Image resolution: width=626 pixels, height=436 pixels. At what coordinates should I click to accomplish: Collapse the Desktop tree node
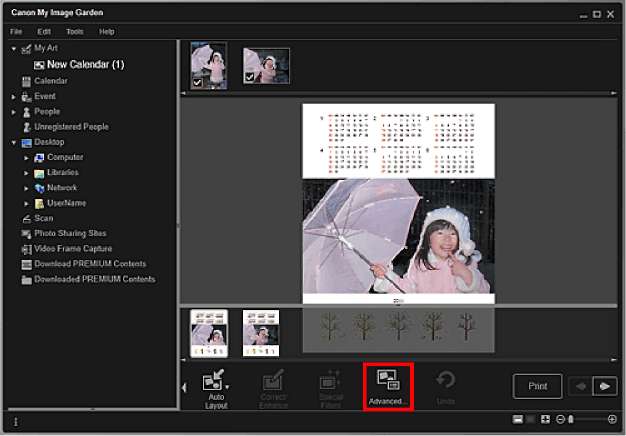[15, 142]
